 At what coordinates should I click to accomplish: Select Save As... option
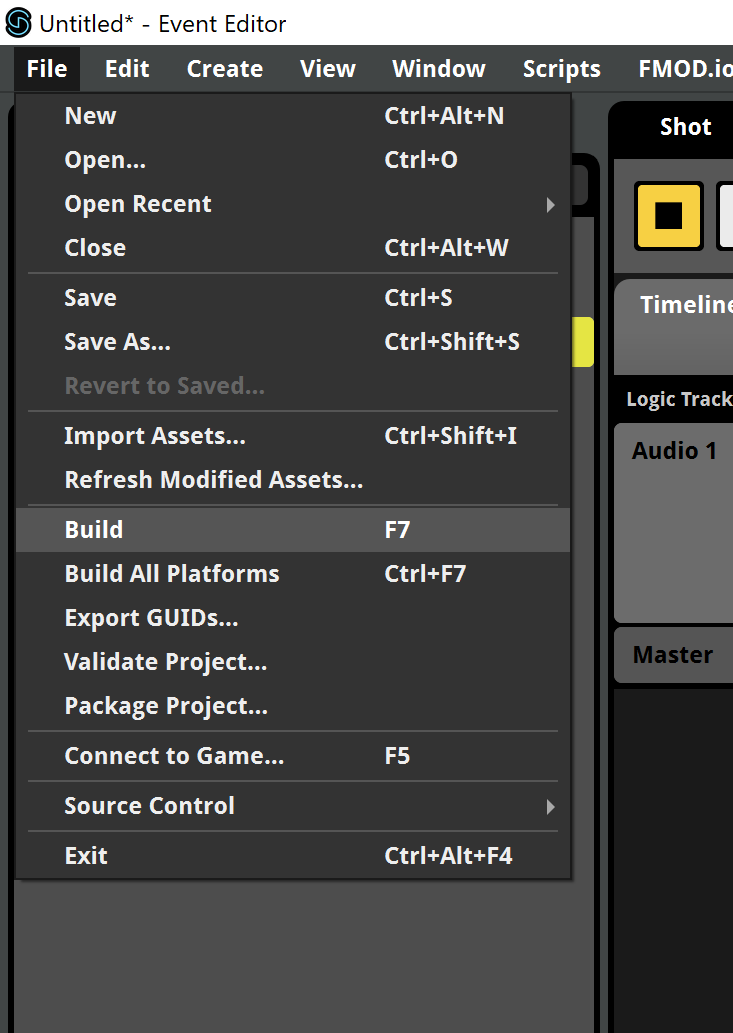117,342
